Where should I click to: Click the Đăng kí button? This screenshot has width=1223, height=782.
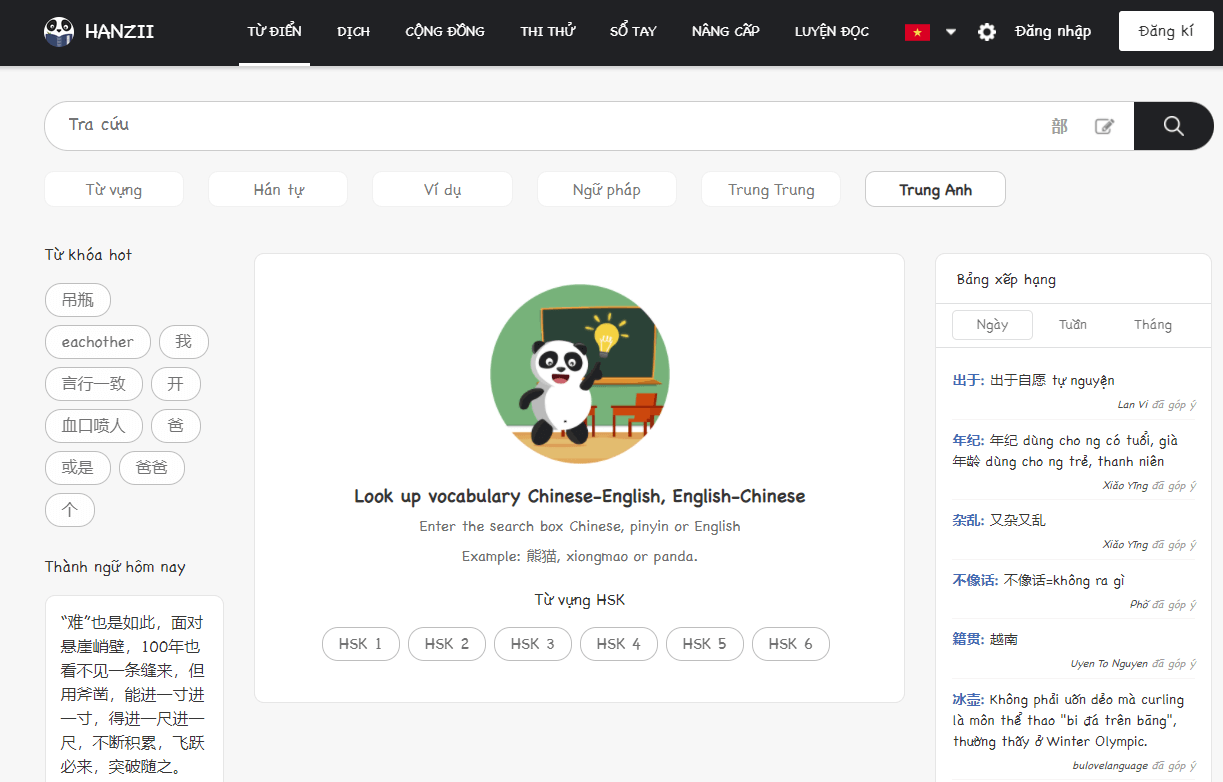[1165, 32]
